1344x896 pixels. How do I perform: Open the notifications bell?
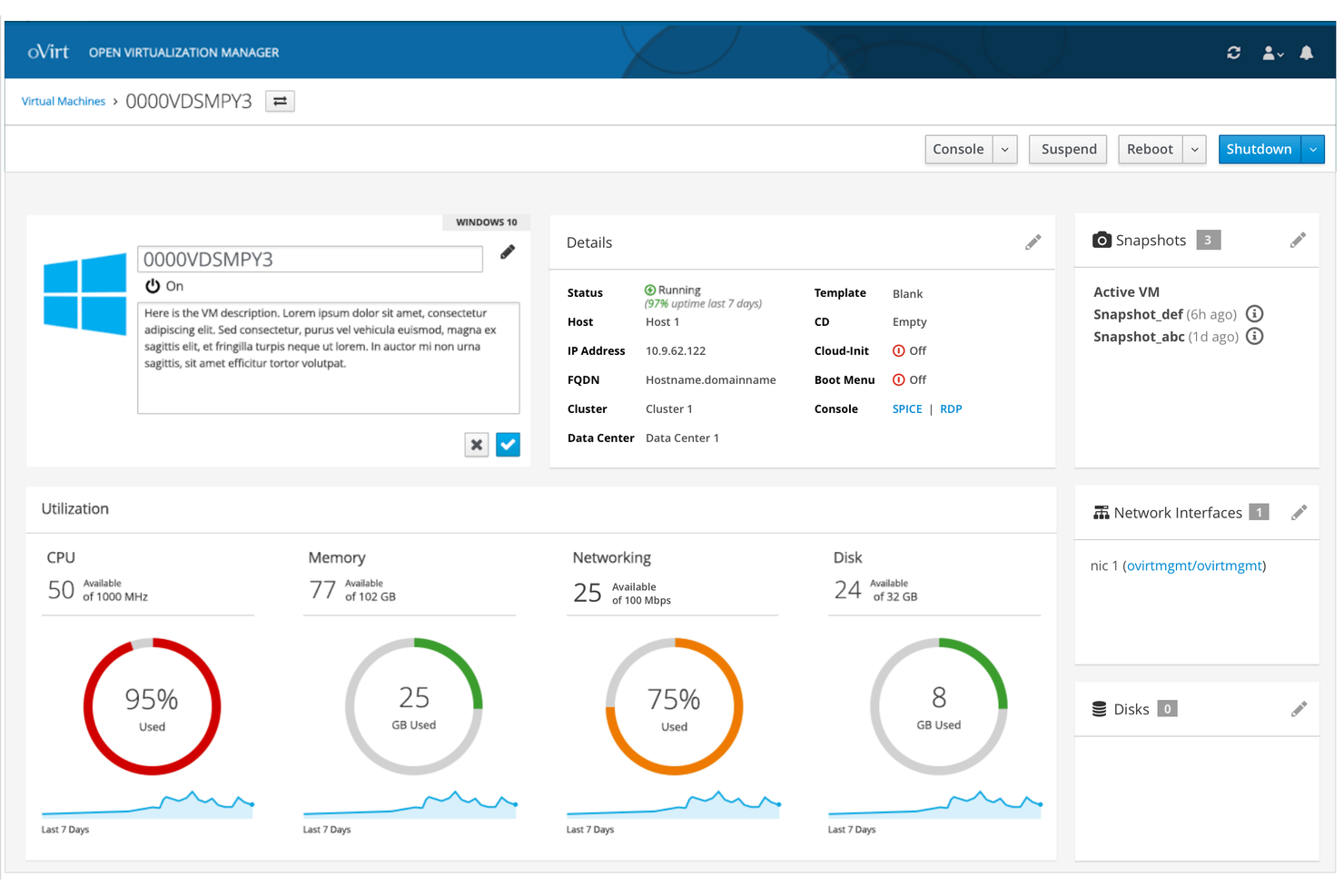1306,53
